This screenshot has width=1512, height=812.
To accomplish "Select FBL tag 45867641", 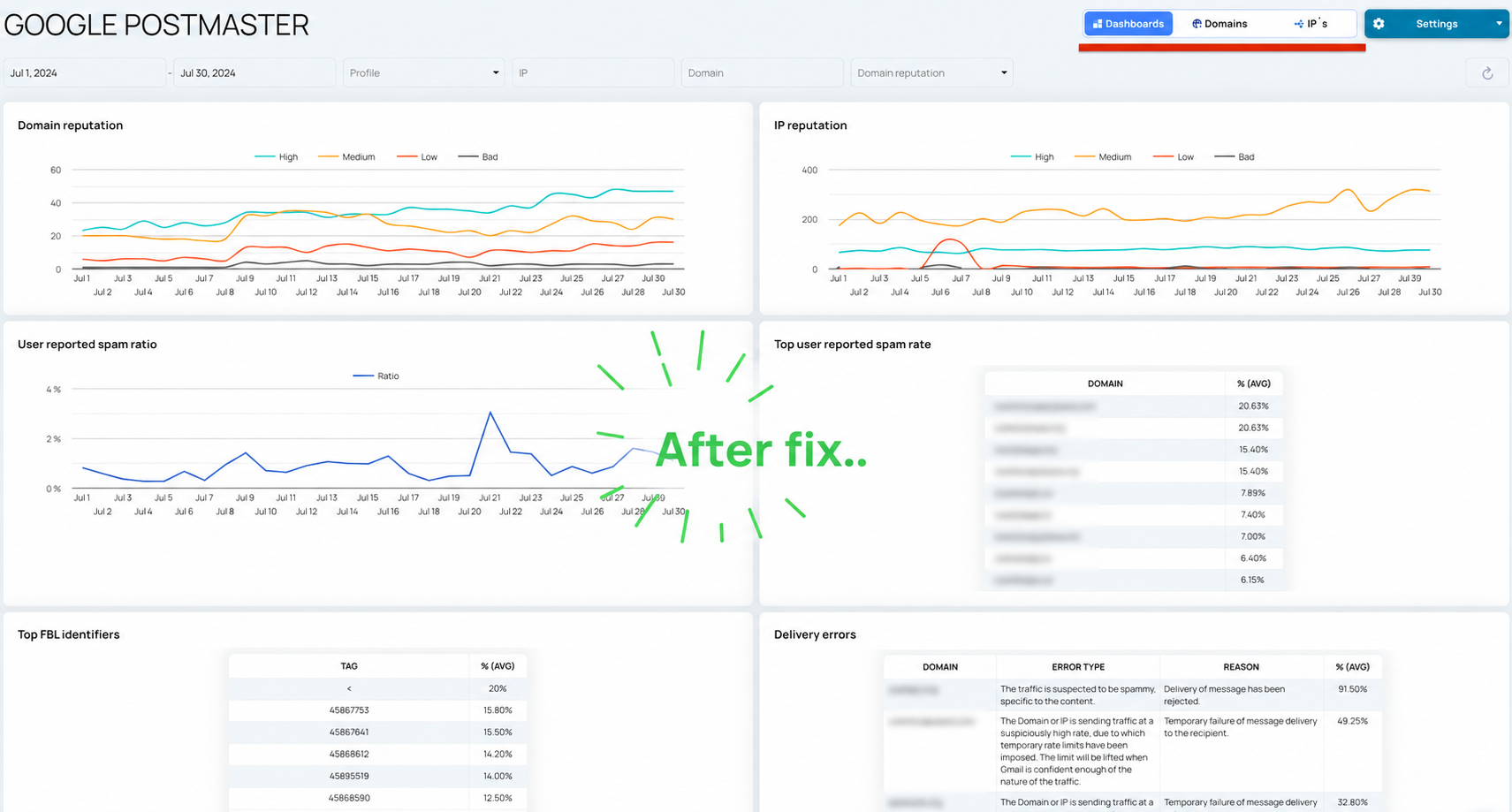I will (349, 732).
